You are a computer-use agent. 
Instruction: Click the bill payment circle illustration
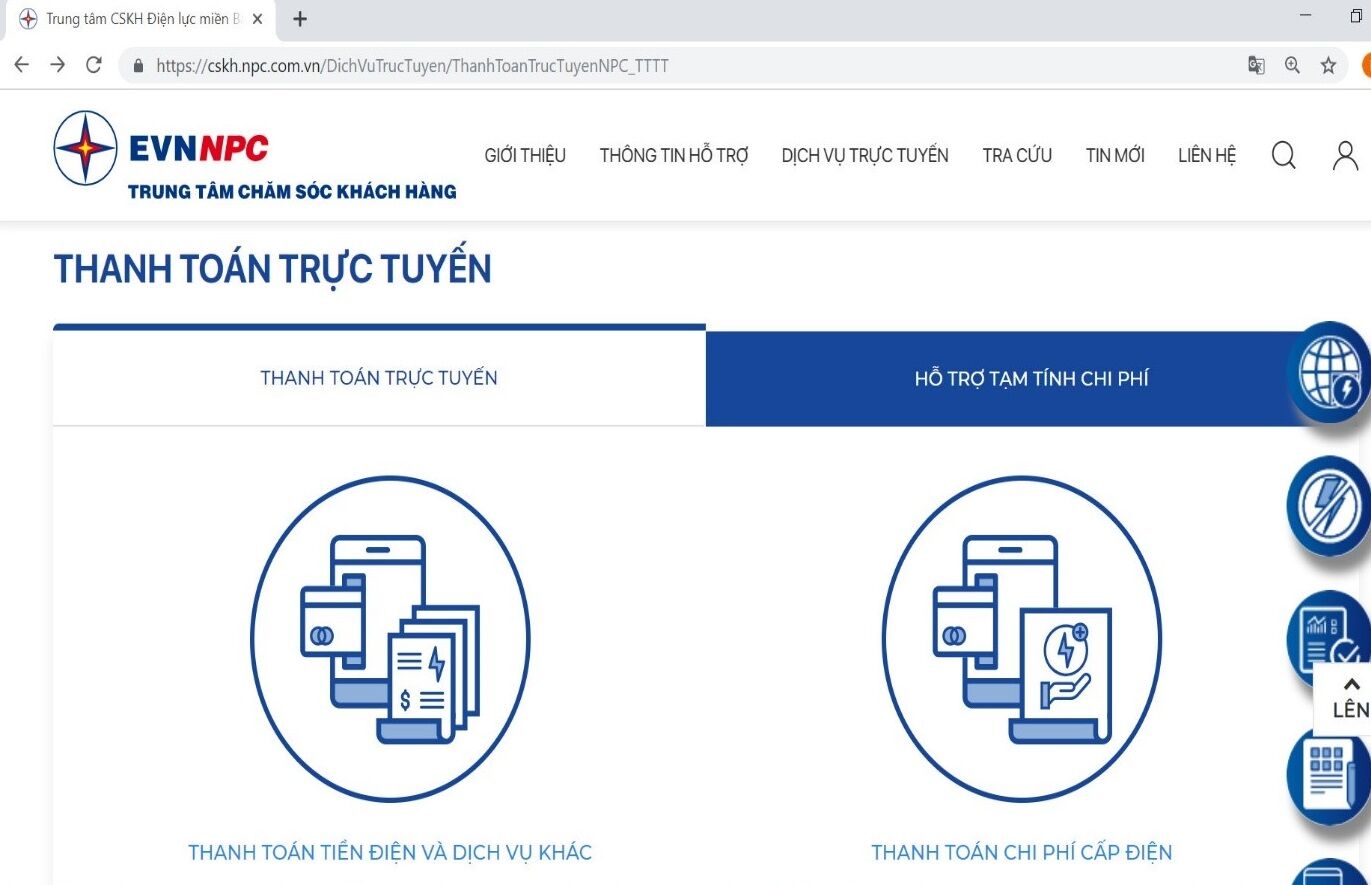[x=390, y=639]
